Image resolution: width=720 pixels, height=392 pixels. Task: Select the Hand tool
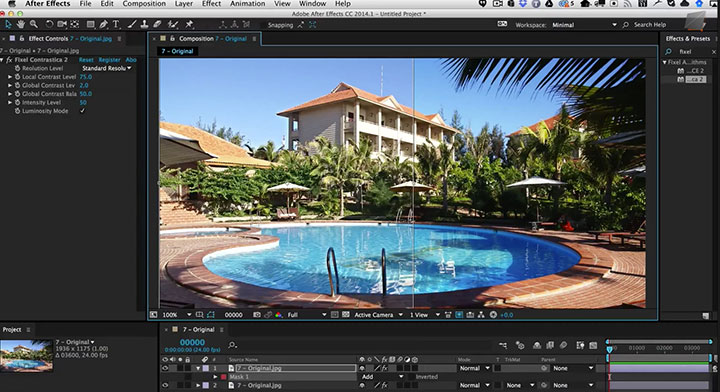(x=21, y=24)
